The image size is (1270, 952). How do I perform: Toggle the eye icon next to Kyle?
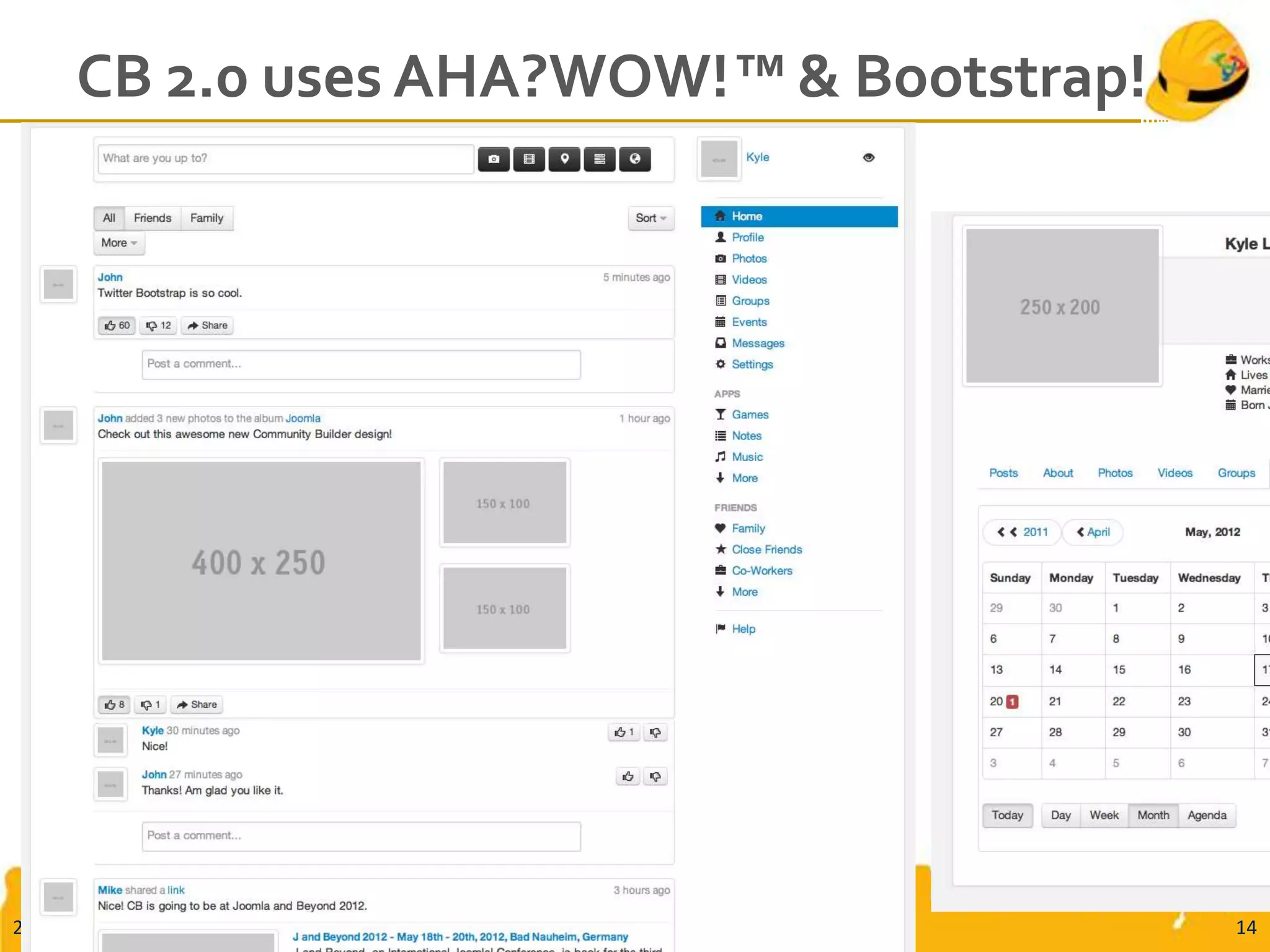coord(869,157)
